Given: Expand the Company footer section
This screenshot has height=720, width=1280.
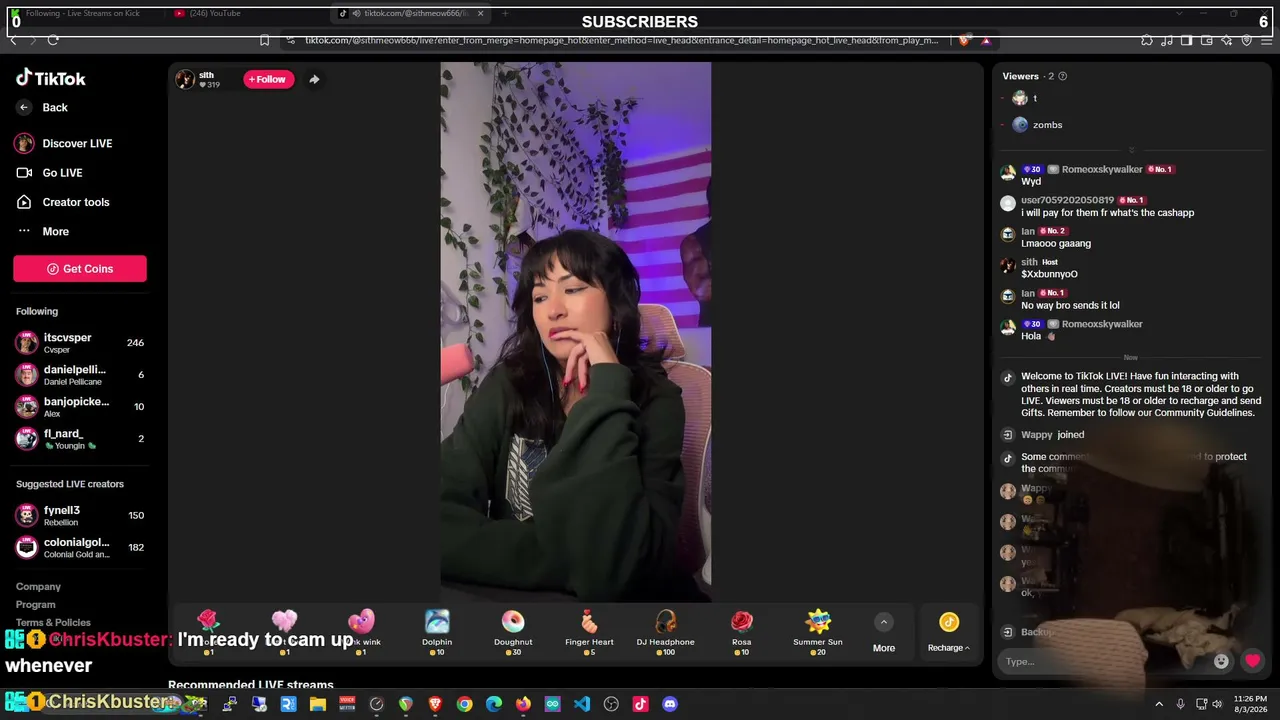Looking at the screenshot, I should [x=38, y=587].
